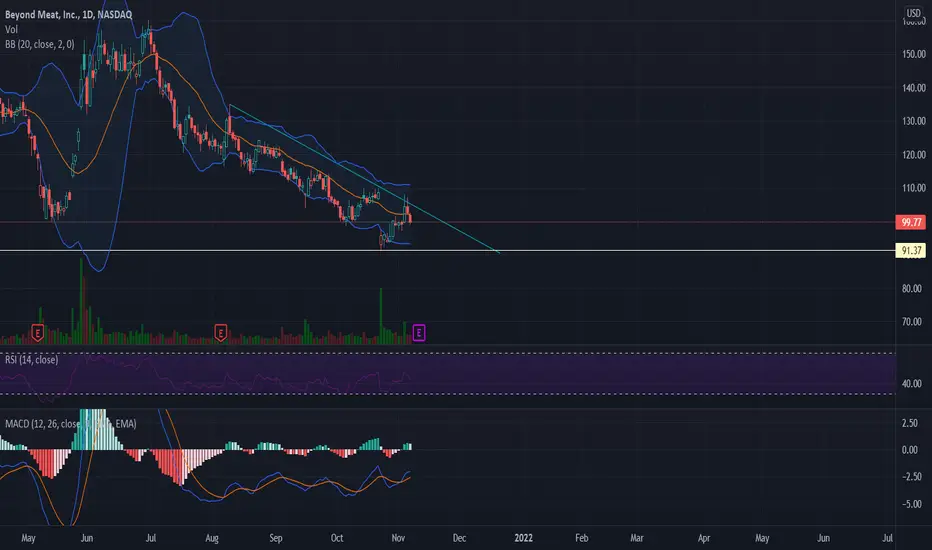
Task: Click the red 99.77 current price label
Action: point(911,222)
